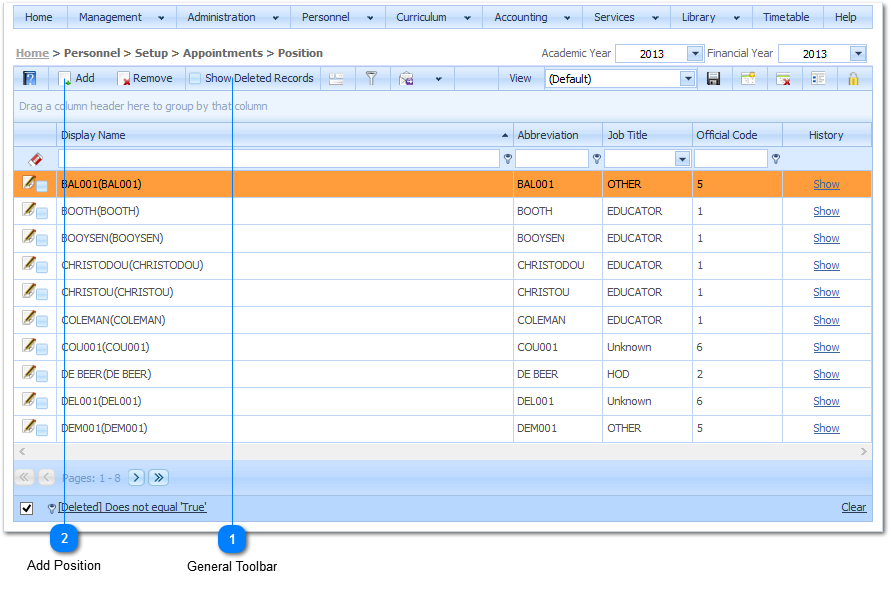Image resolution: width=891 pixels, height=590 pixels.
Task: Uncheck the active filter checkbox at the bottom
Action: [x=27, y=508]
